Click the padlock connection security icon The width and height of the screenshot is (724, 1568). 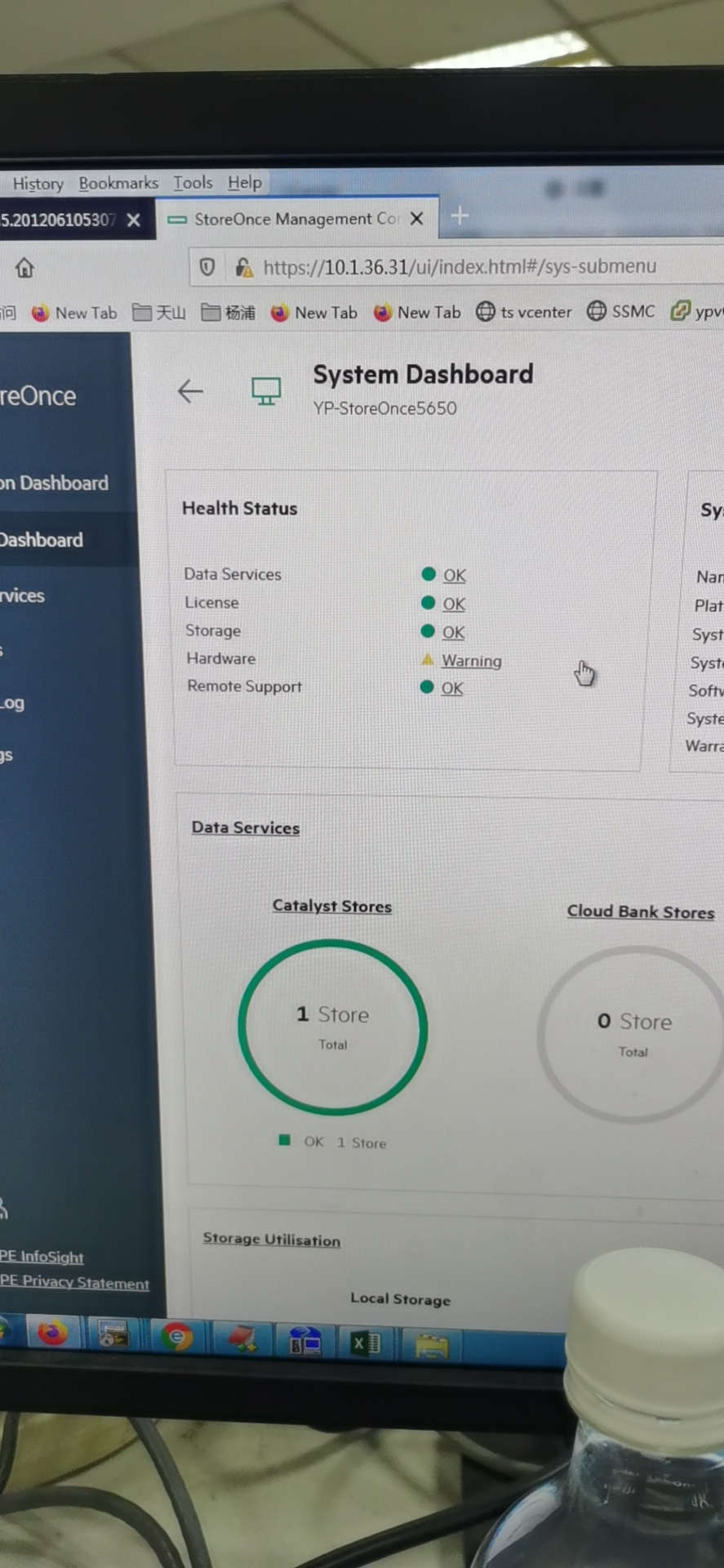click(242, 267)
